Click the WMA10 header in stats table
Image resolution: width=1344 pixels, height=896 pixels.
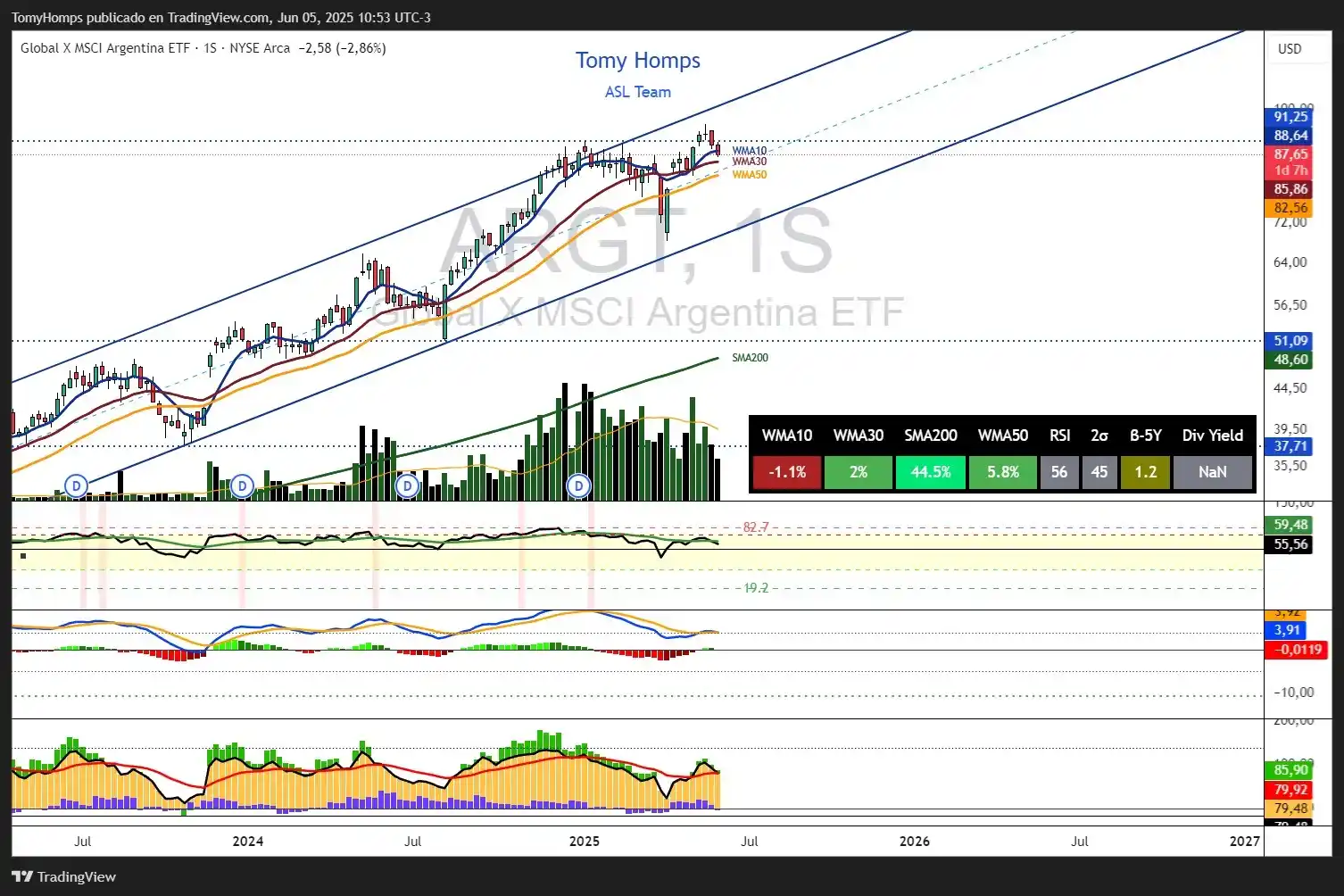[x=787, y=436]
